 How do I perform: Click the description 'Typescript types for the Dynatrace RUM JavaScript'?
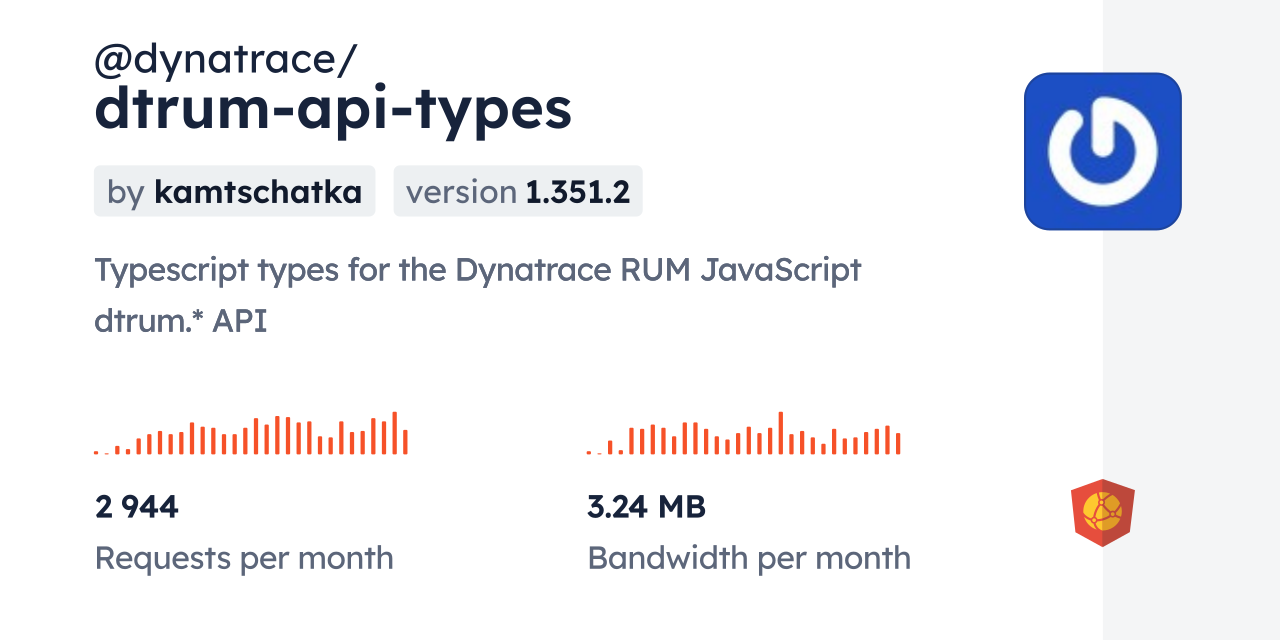coord(478,271)
